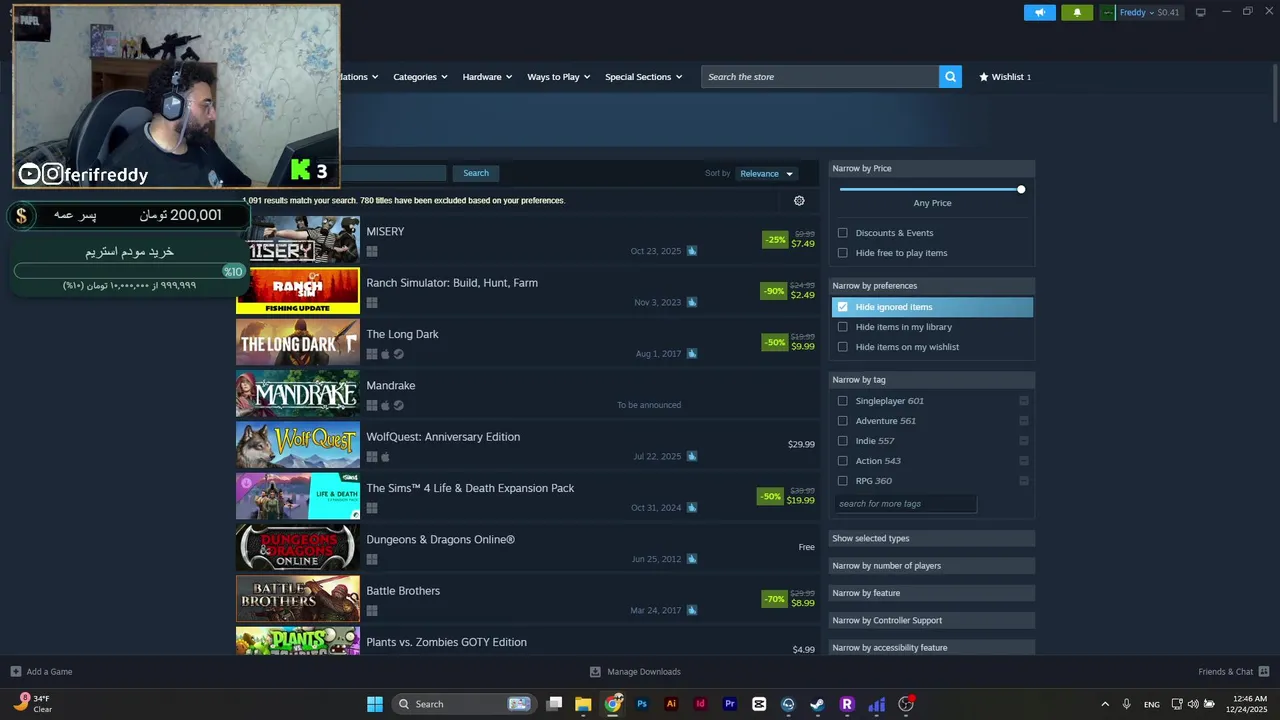This screenshot has height=720, width=1280.
Task: Click The Long Dark thumbnail
Action: point(298,343)
